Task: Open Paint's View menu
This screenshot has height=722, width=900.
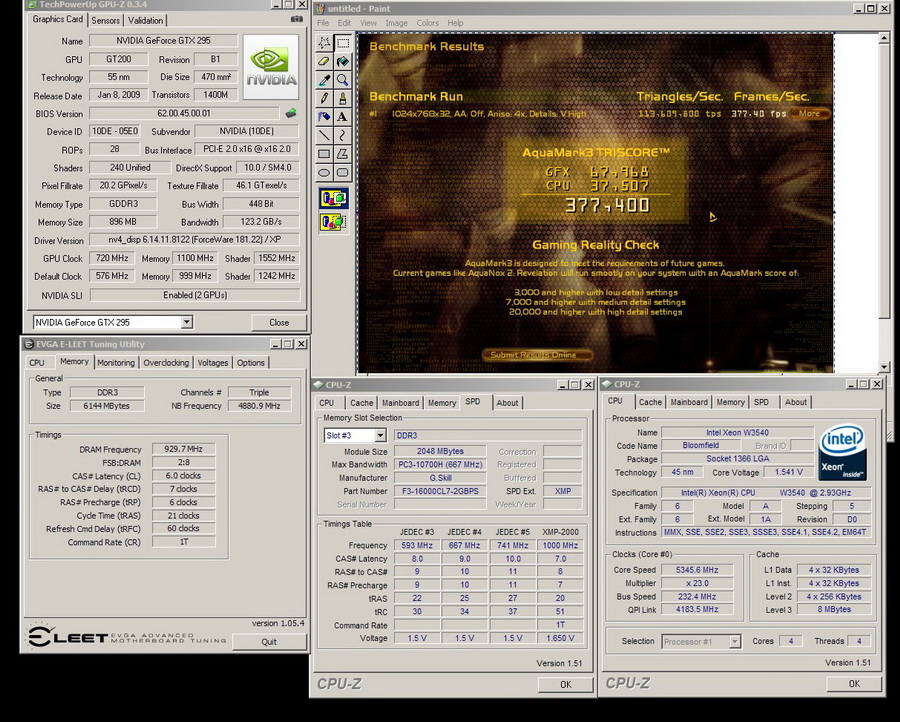Action: [x=368, y=23]
